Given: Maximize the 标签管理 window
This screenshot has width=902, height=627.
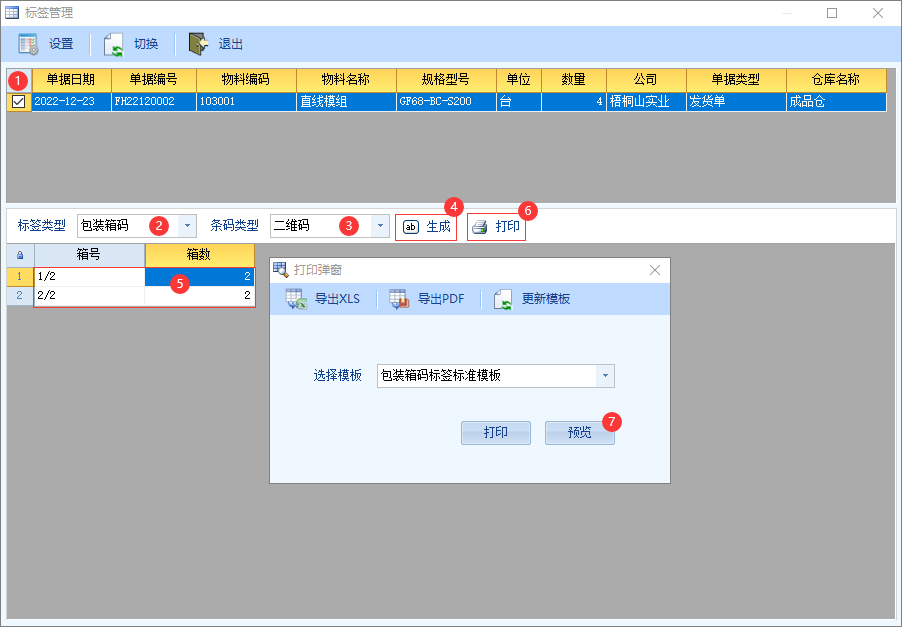Looking at the screenshot, I should pos(832,13).
